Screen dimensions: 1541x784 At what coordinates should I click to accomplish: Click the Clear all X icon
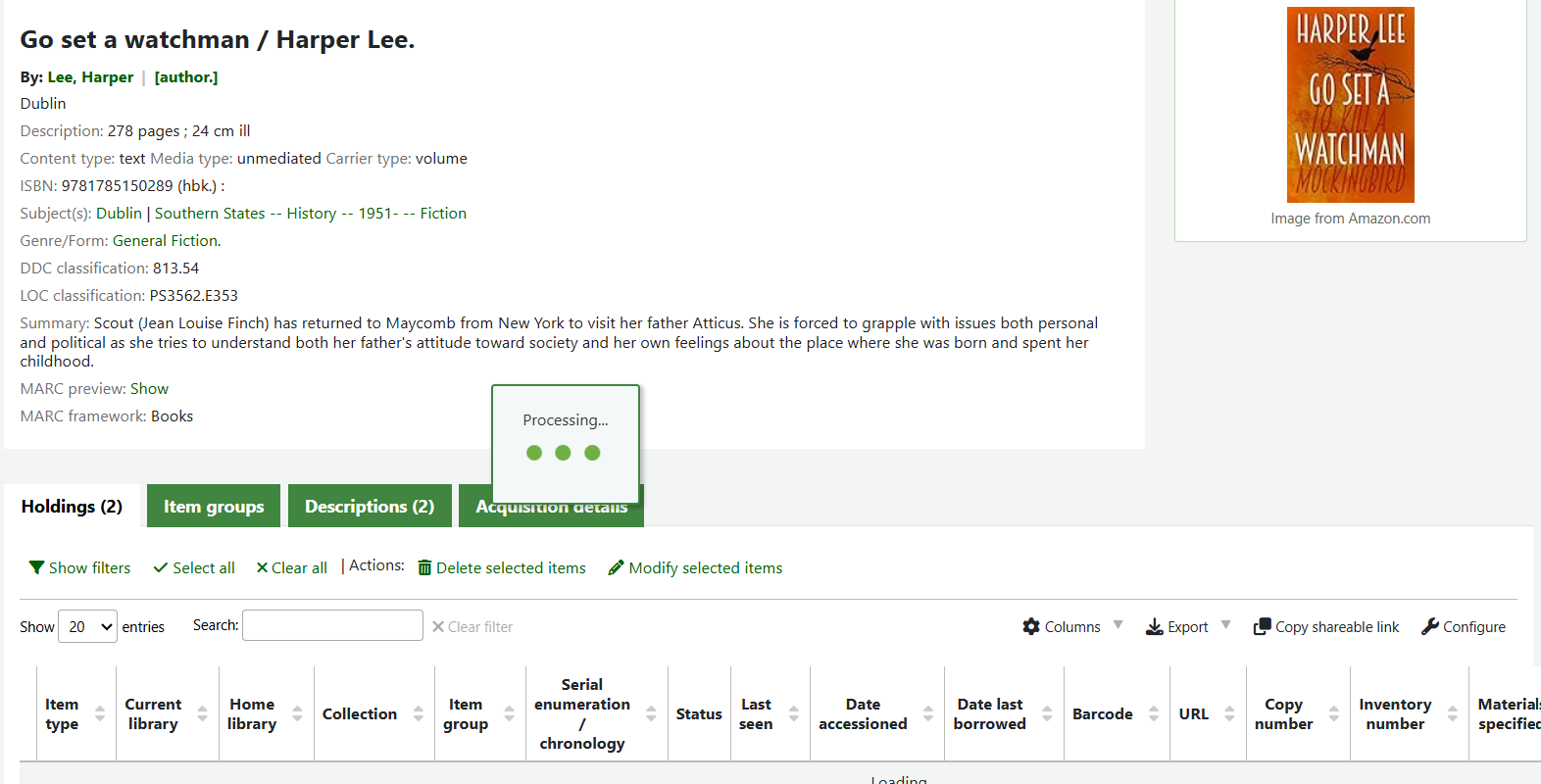[x=262, y=567]
